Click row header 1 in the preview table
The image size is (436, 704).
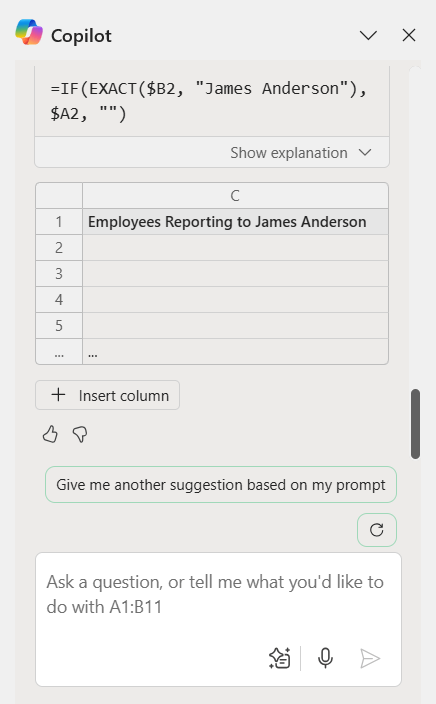[x=59, y=222]
